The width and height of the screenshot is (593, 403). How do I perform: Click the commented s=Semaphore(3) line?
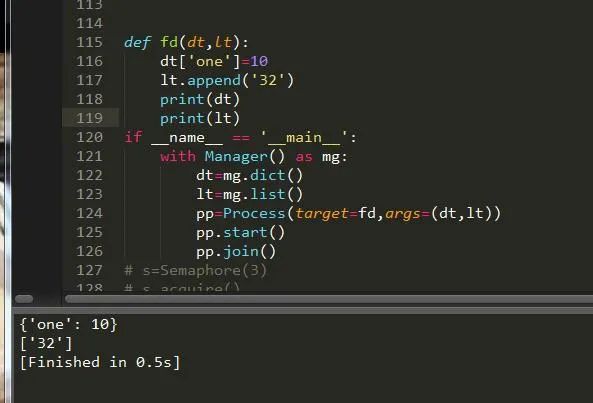tap(195, 270)
